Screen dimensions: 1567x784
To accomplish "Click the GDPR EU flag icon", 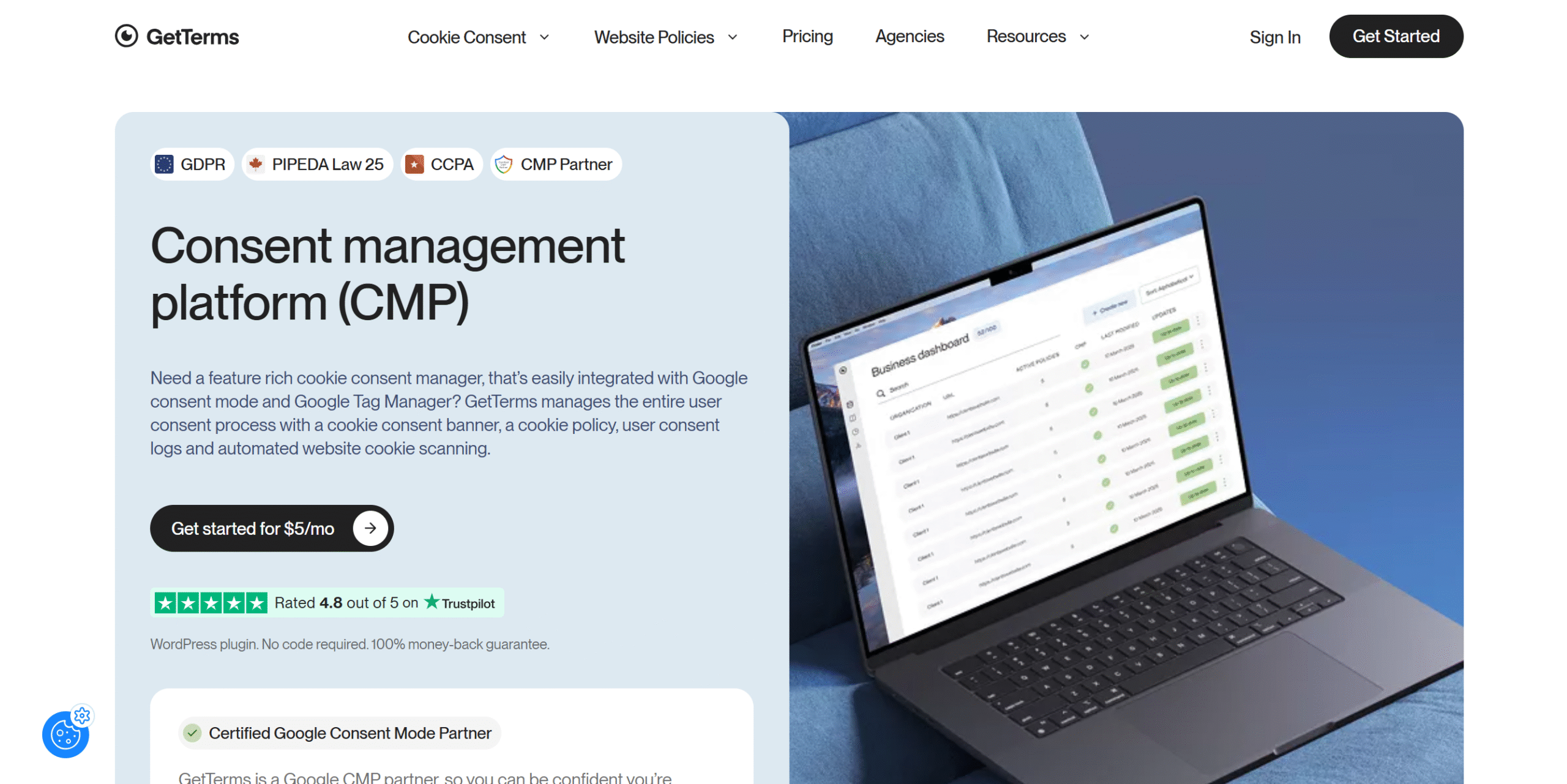I will [164, 164].
